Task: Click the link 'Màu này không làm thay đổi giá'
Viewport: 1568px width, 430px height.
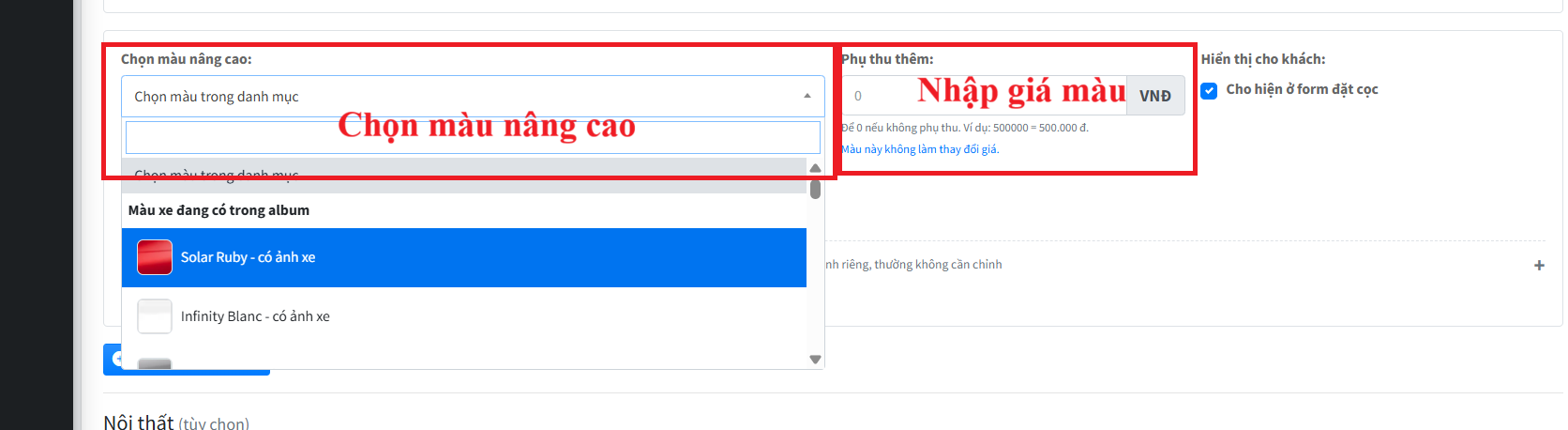Action: coord(920,149)
